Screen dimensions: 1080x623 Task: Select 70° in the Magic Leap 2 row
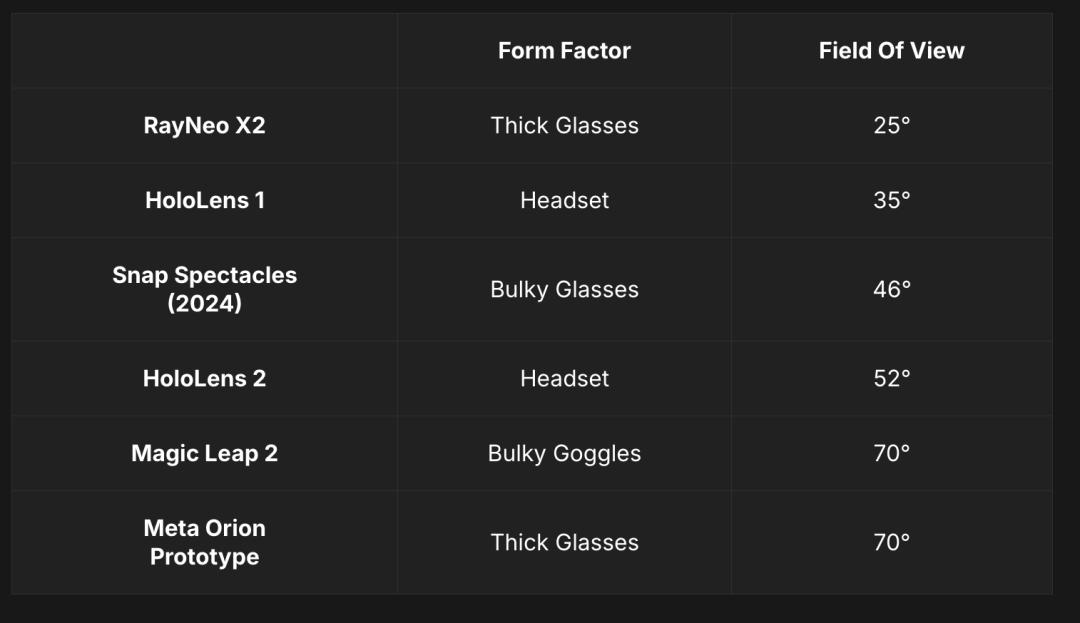pos(891,453)
